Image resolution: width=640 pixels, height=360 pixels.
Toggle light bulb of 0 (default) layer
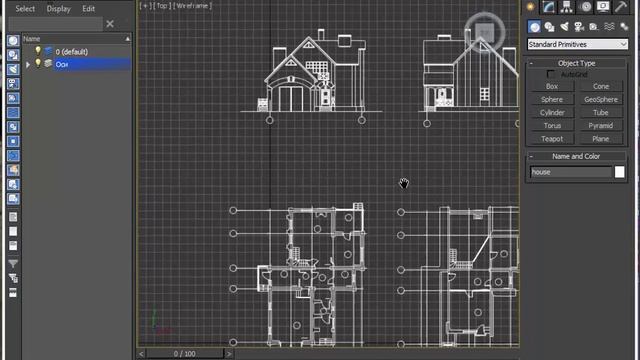click(x=38, y=51)
